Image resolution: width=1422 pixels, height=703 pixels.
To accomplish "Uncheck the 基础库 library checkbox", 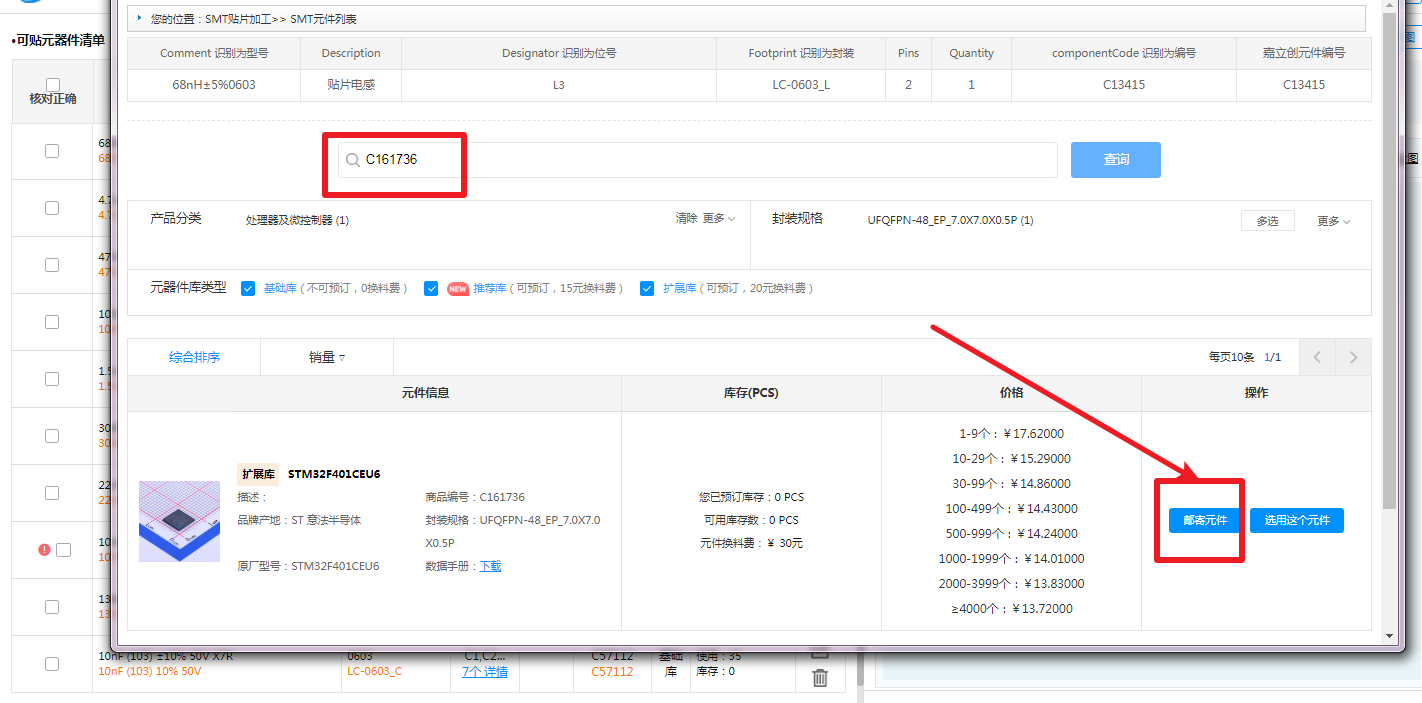I will [248, 288].
